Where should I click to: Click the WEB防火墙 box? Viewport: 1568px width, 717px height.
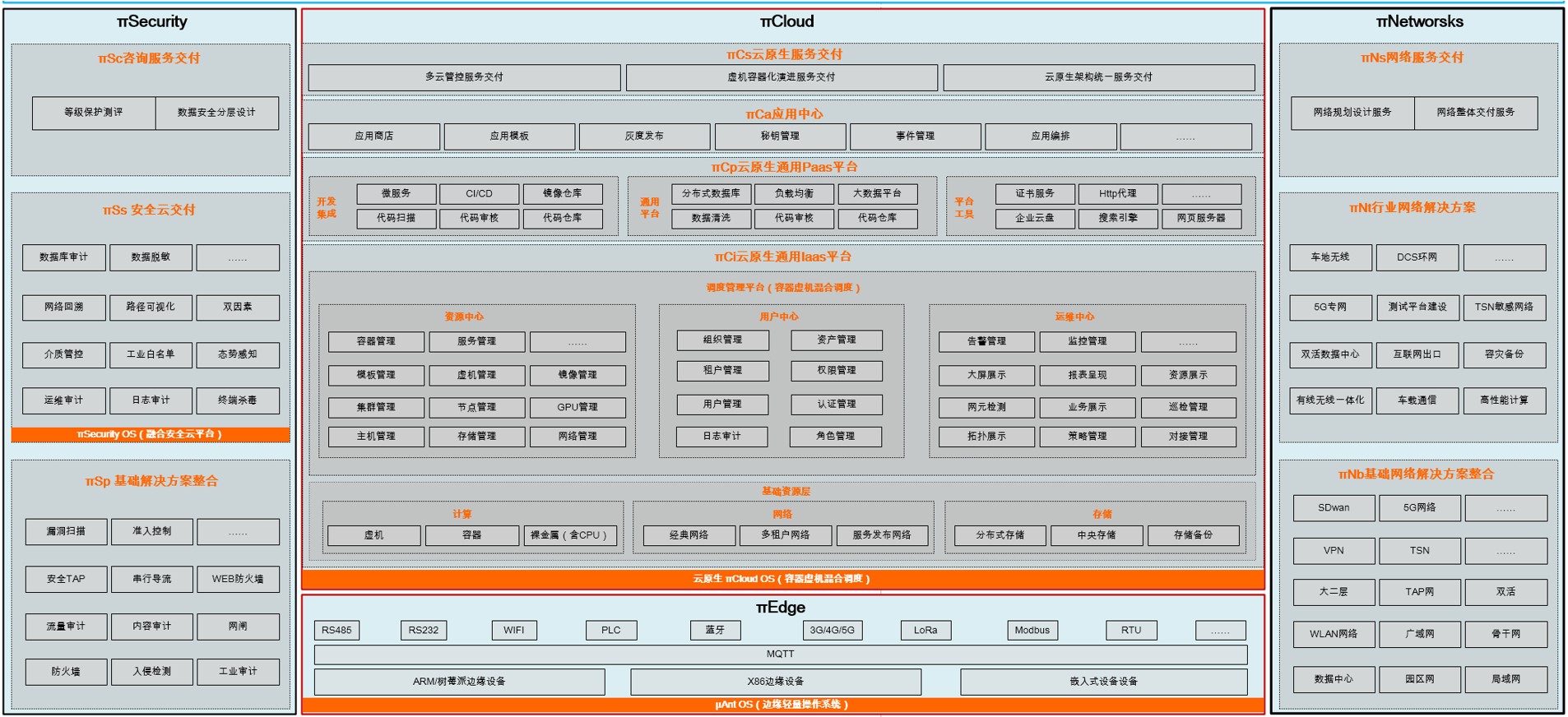(x=238, y=579)
